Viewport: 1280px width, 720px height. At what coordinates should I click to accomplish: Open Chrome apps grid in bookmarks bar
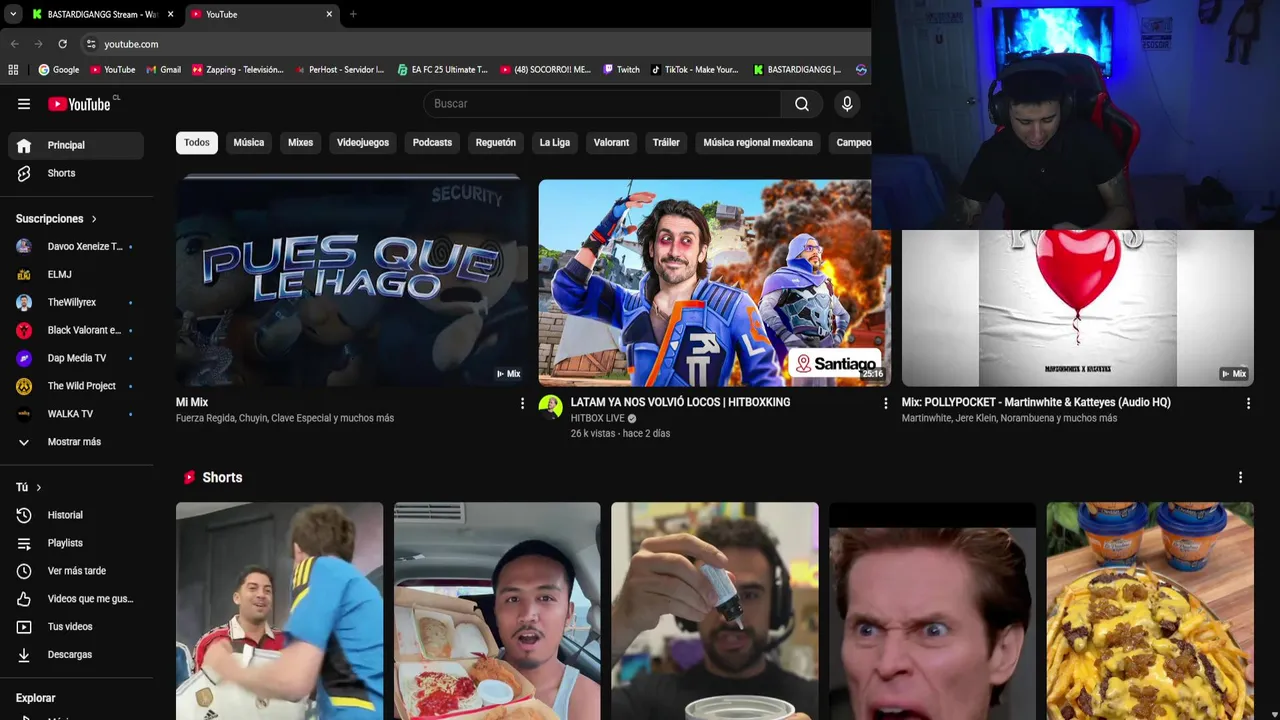coord(13,70)
